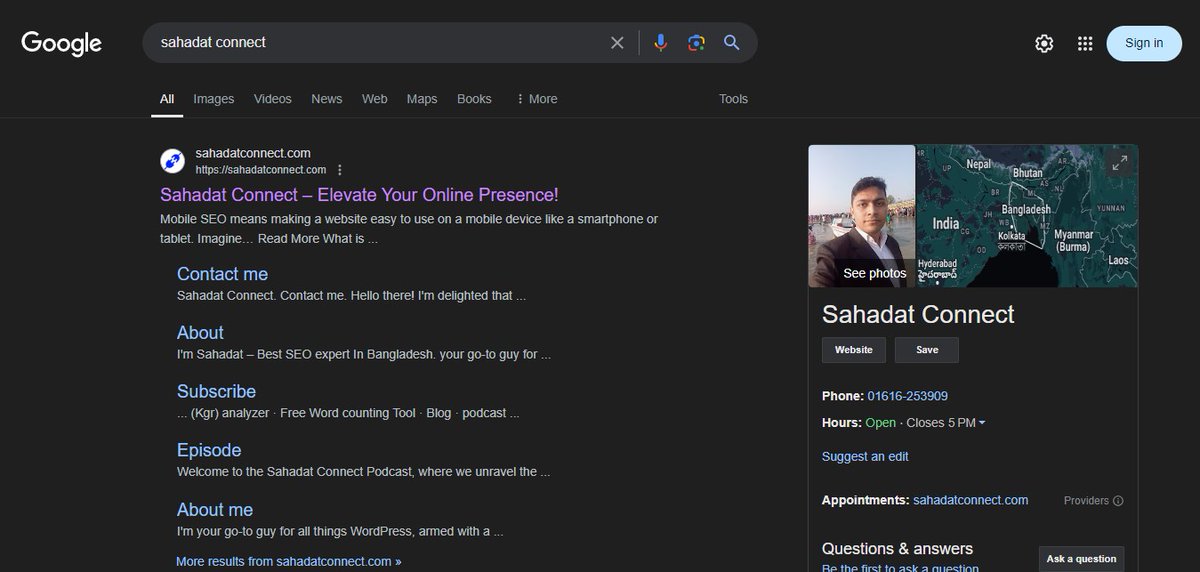Screen dimensions: 1200x572
Task: Click the sahadatconnect.com site favicon
Action: (x=173, y=161)
